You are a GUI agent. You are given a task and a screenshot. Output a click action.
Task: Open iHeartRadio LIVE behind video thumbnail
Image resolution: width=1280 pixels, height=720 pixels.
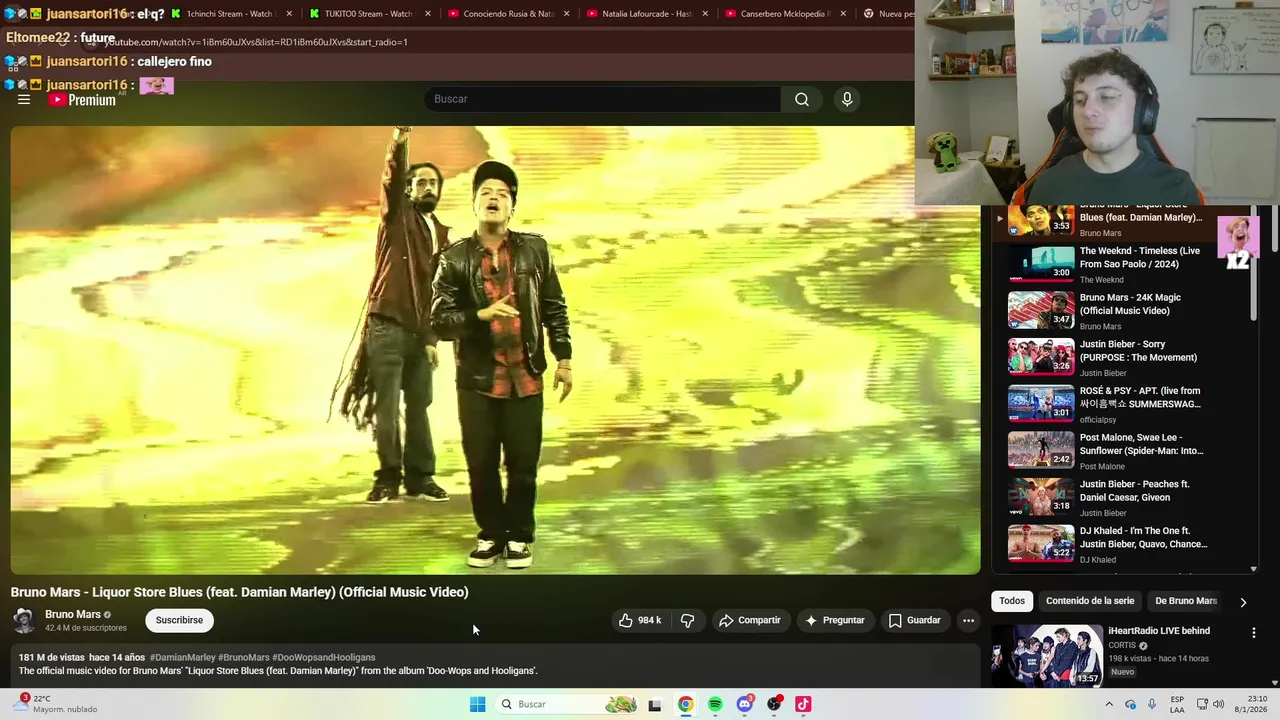(1047, 655)
